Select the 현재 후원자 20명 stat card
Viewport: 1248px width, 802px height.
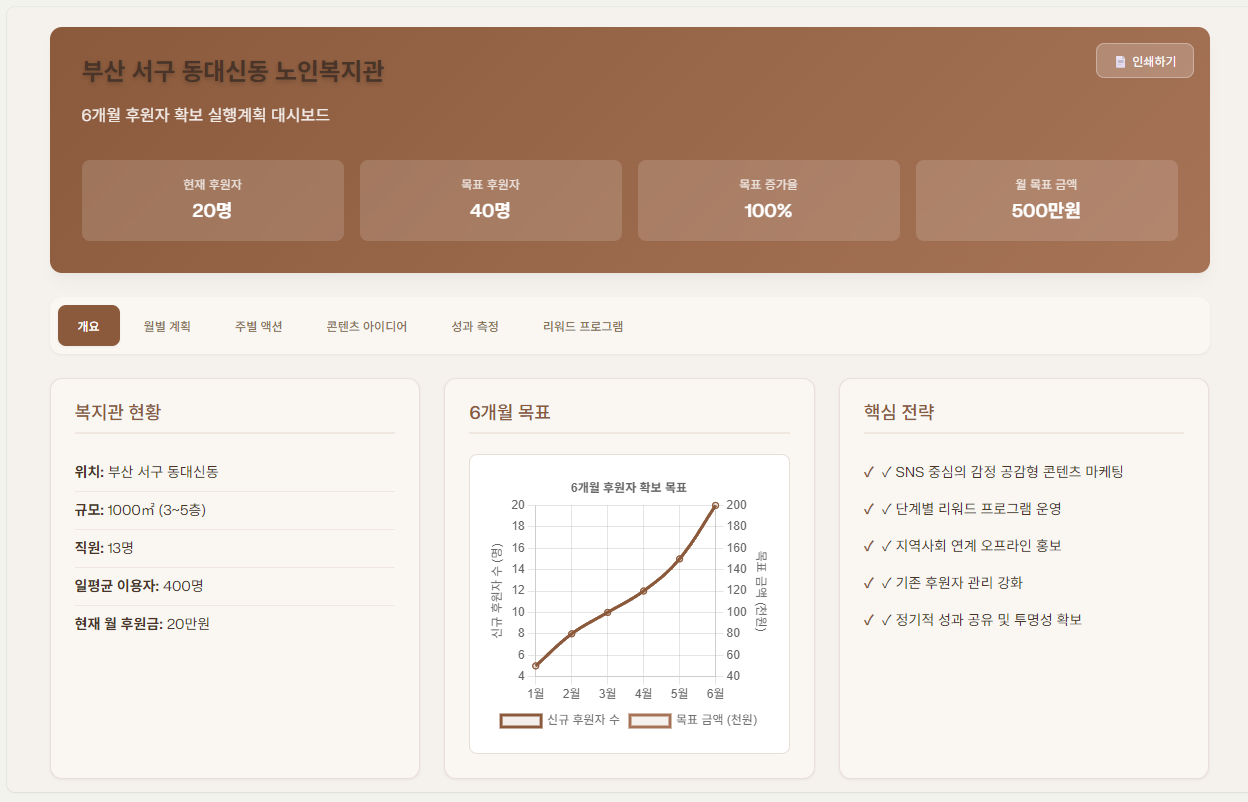tap(212, 199)
